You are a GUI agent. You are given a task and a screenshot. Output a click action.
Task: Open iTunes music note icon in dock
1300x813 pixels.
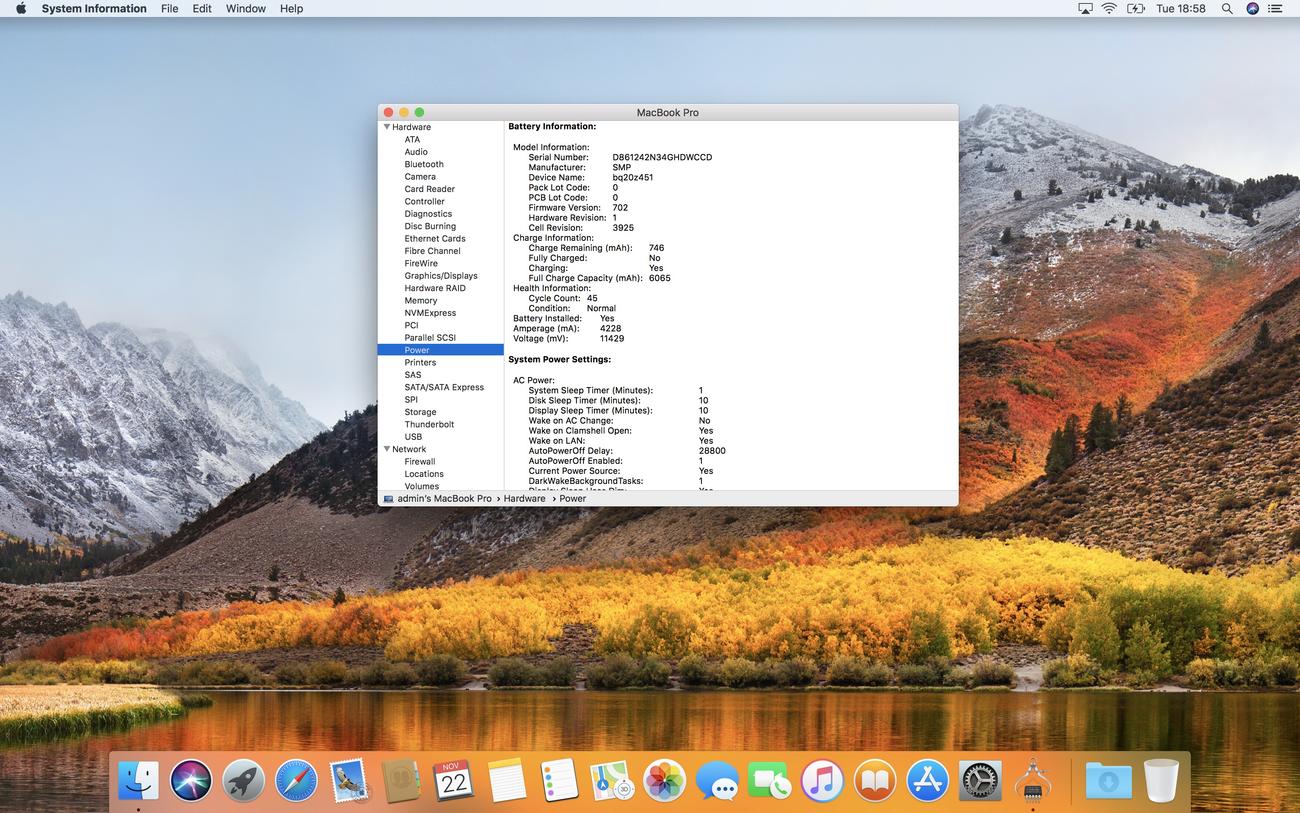tap(822, 780)
